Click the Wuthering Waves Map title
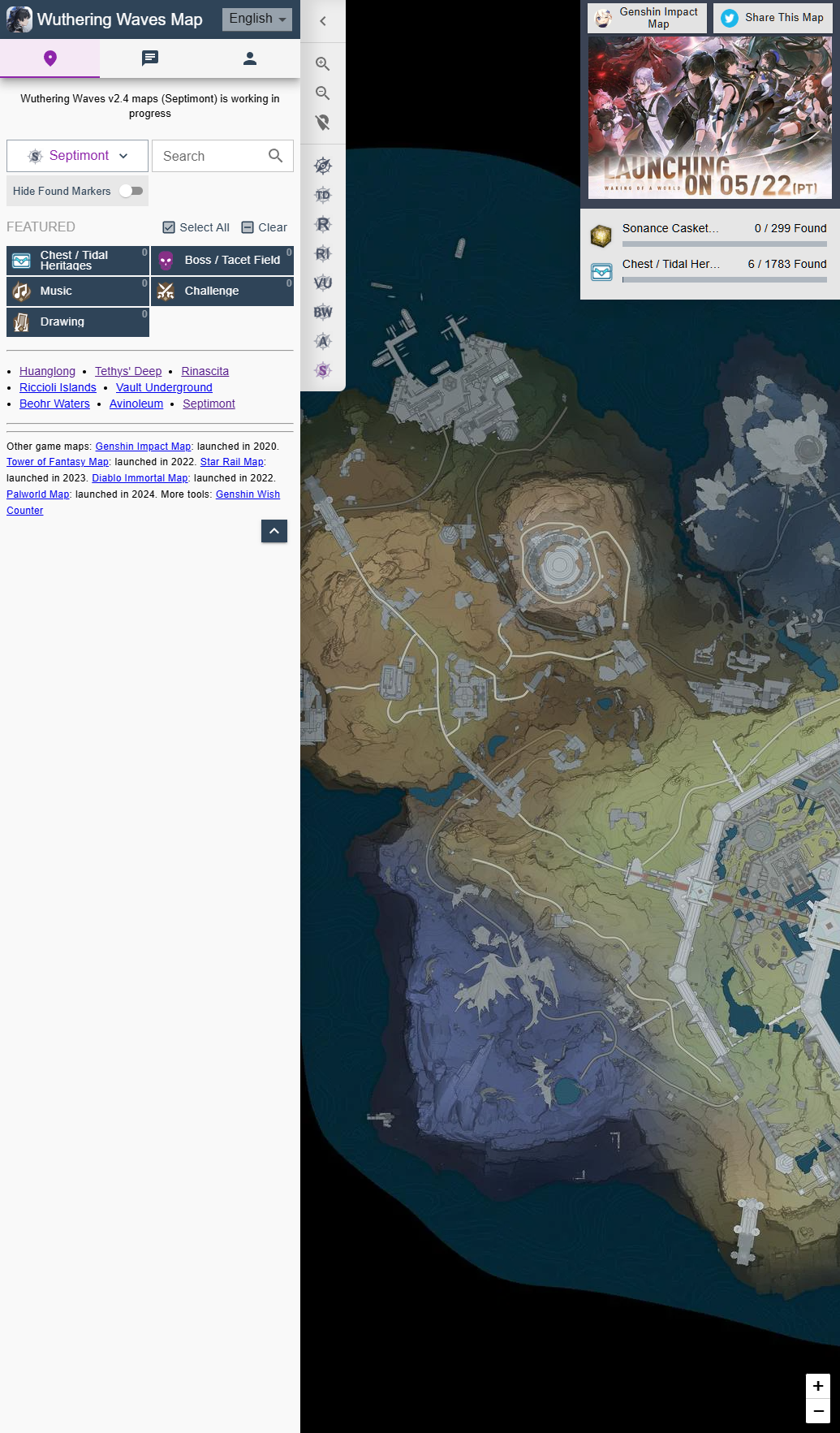The width and height of the screenshot is (840, 1433). click(120, 19)
